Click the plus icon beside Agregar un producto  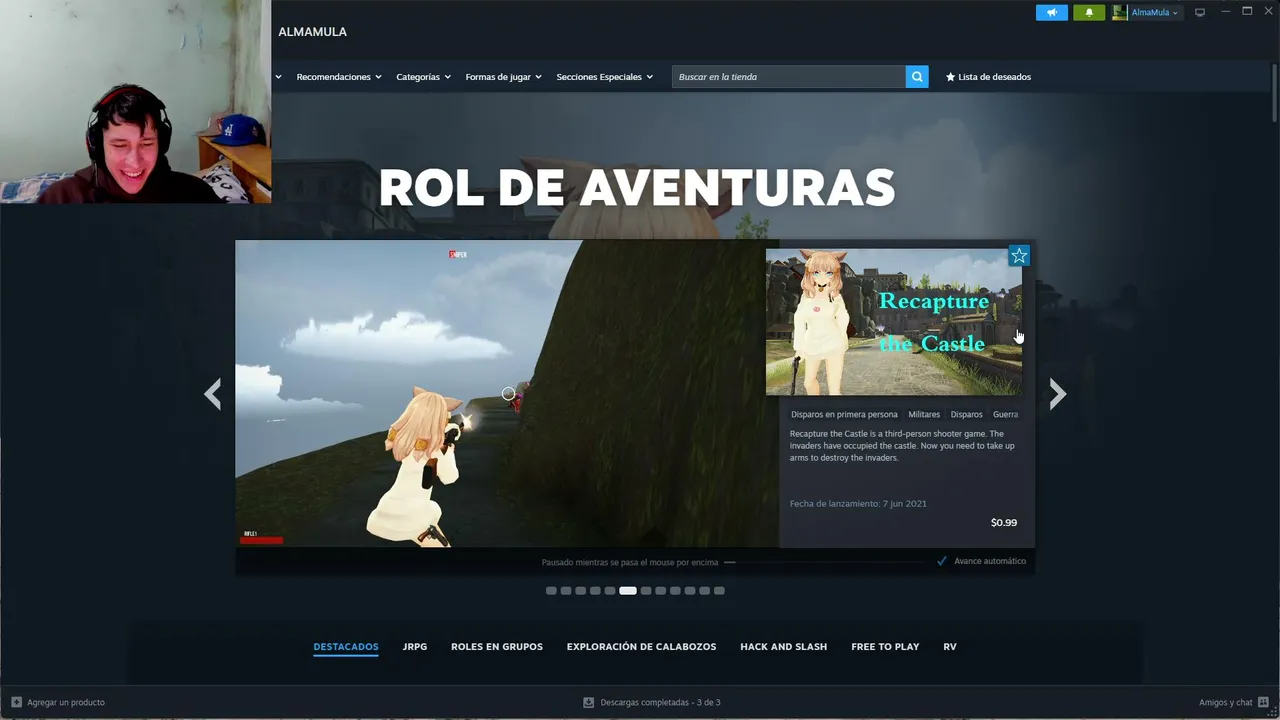pyautogui.click(x=16, y=702)
